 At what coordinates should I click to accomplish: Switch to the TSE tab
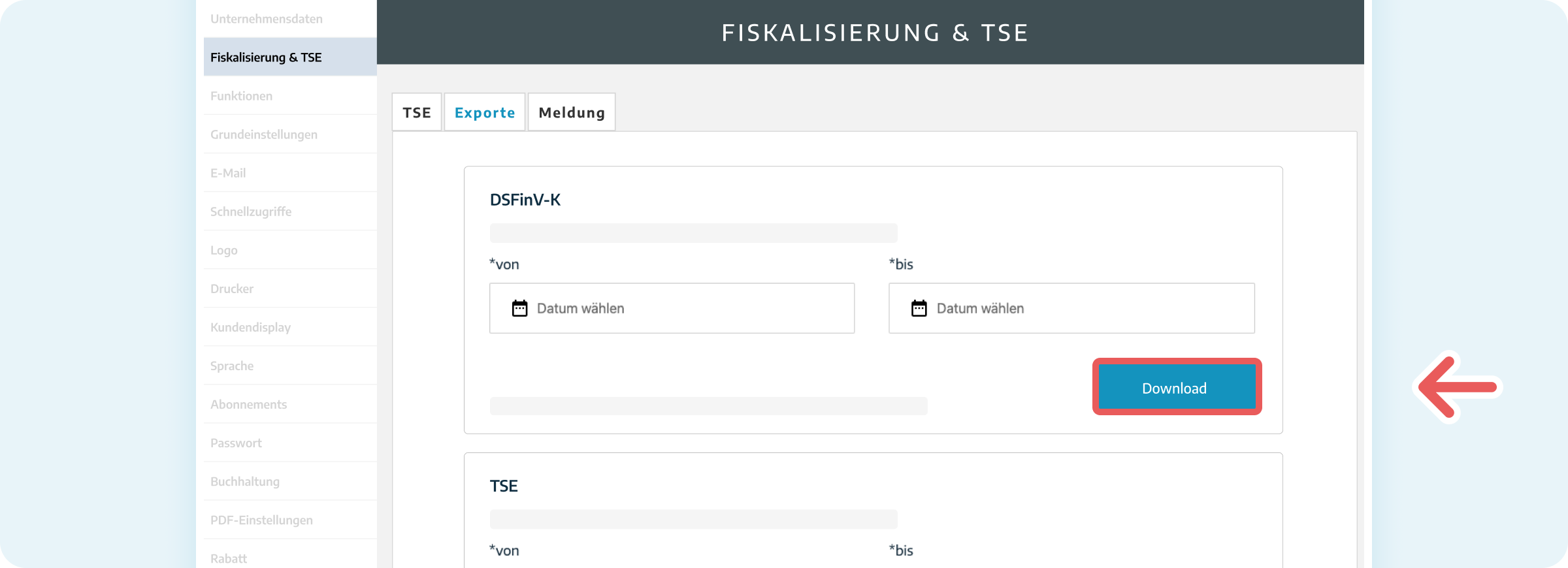click(x=417, y=112)
